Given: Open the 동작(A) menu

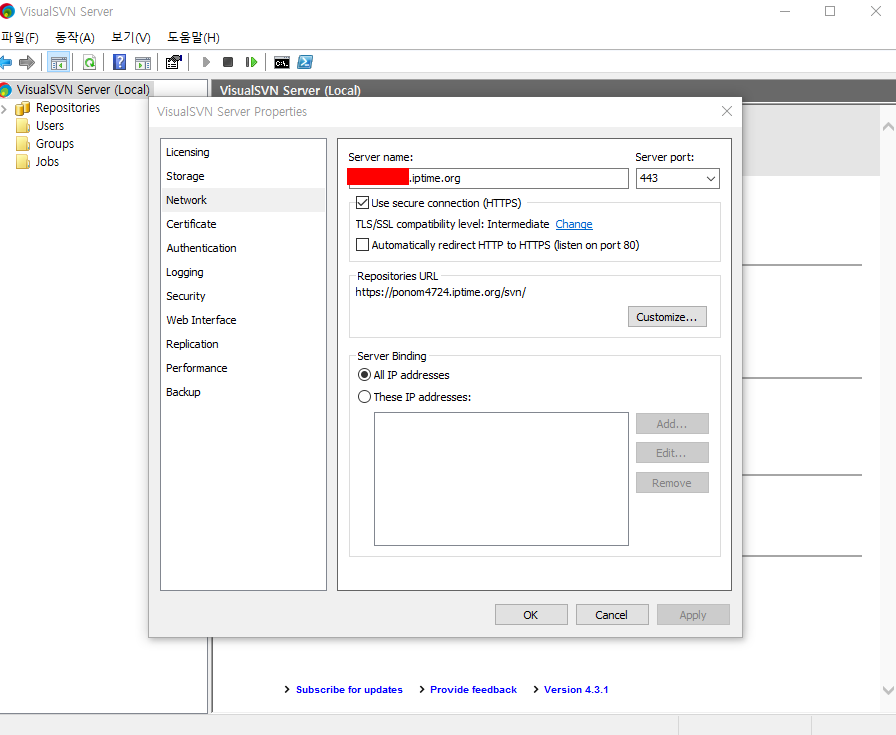Looking at the screenshot, I should point(75,38).
